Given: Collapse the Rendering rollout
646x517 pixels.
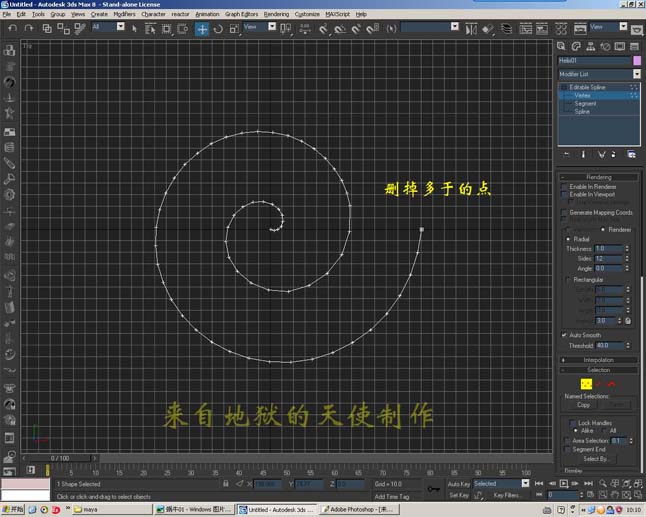Looking at the screenshot, I should pos(599,177).
